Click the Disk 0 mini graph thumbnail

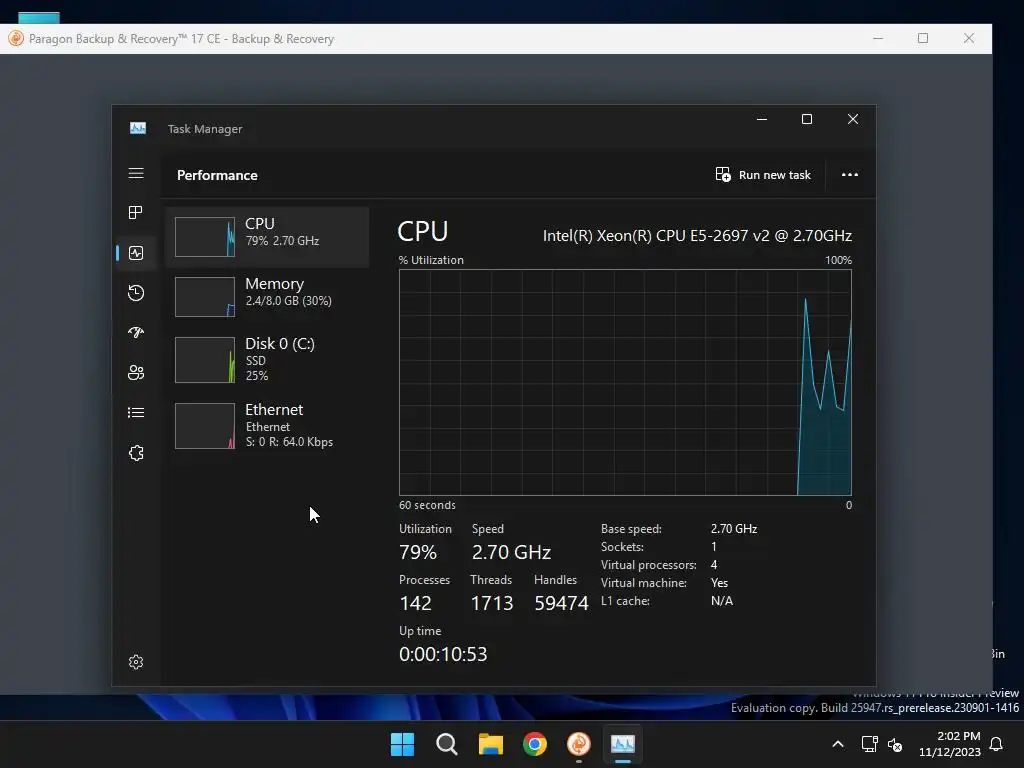(x=205, y=360)
